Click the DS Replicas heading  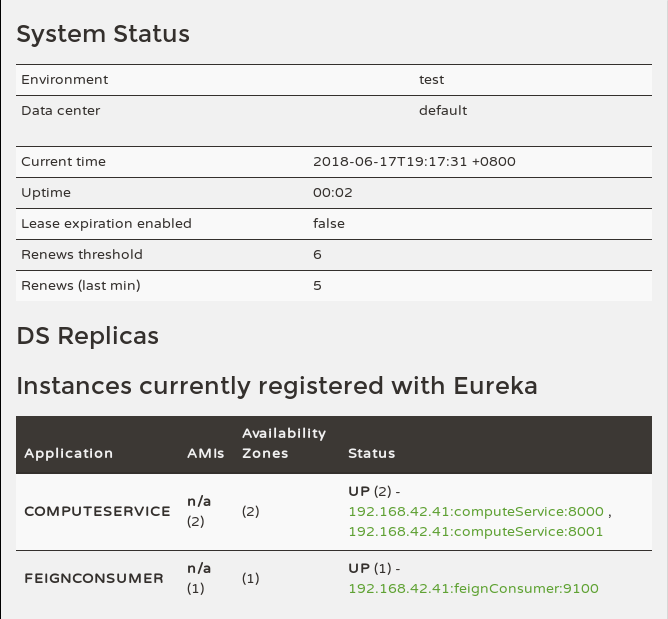pos(88,335)
